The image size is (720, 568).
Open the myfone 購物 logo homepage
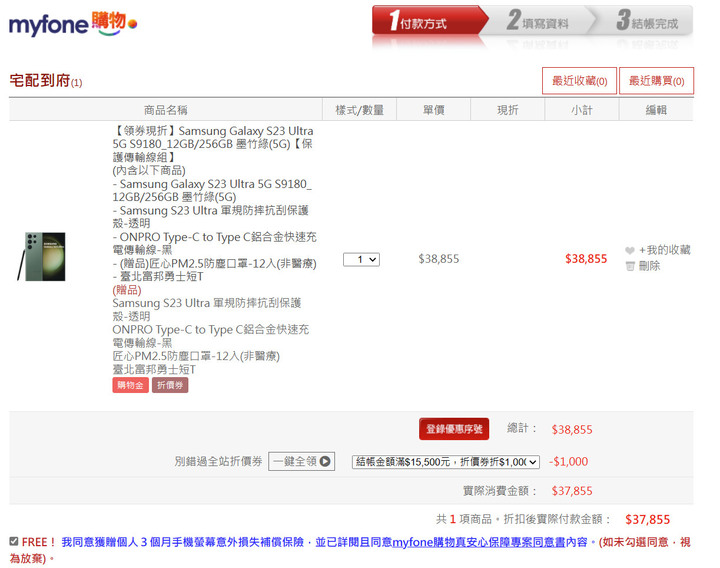[x=73, y=24]
